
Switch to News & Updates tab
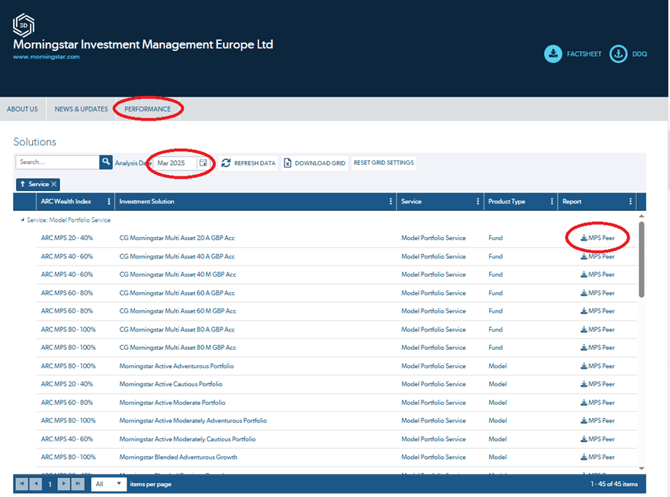(x=81, y=109)
